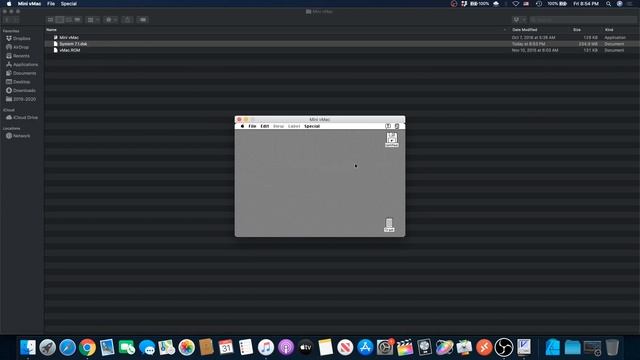Open OBS from the Dock
640x360 pixels.
(504, 347)
